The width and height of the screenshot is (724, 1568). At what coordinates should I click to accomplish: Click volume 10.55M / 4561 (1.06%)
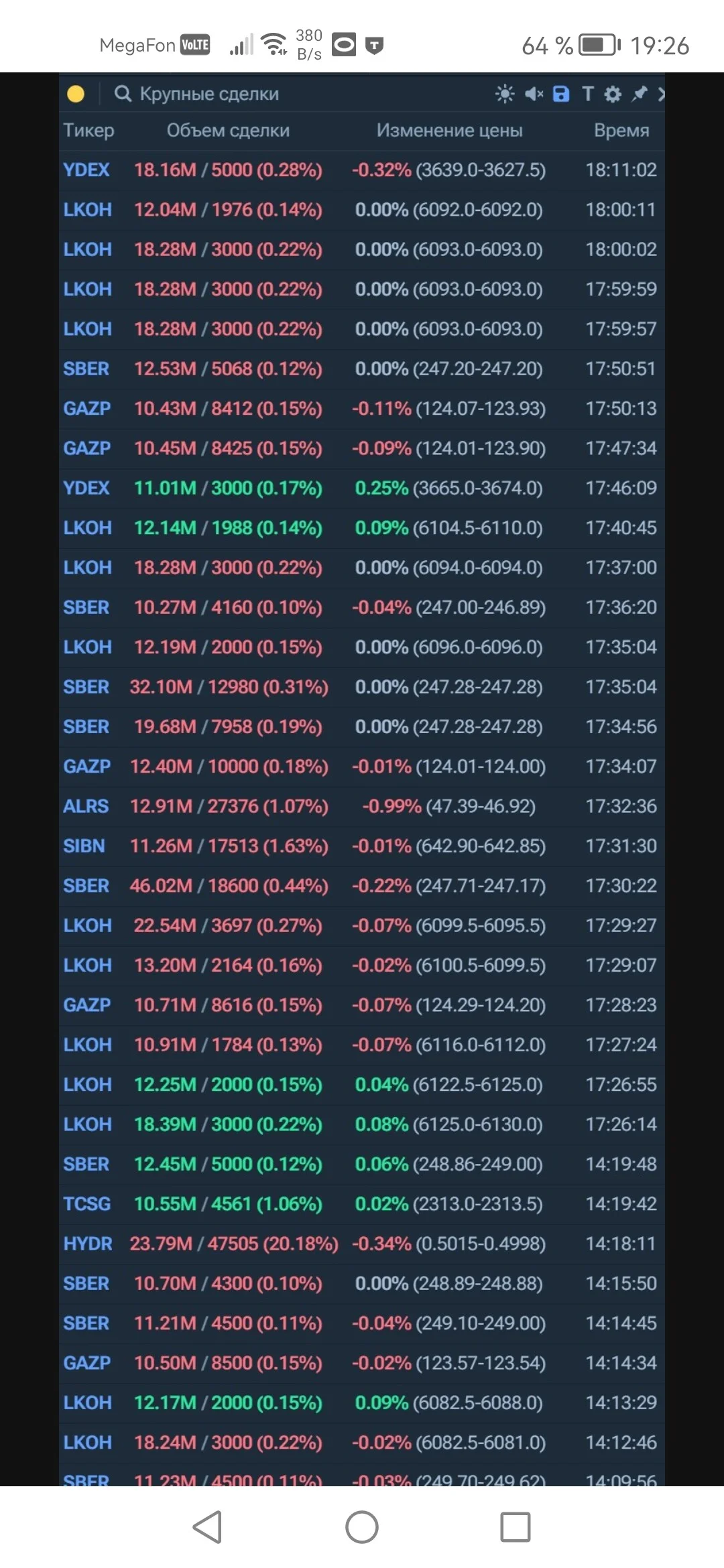[x=228, y=1204]
